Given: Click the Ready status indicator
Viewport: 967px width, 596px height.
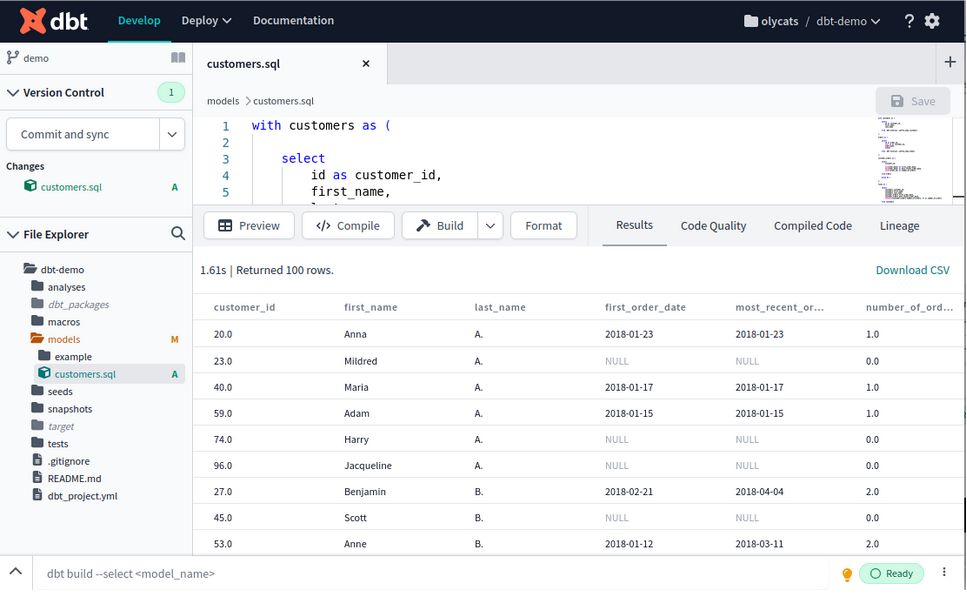Looking at the screenshot, I should (891, 574).
